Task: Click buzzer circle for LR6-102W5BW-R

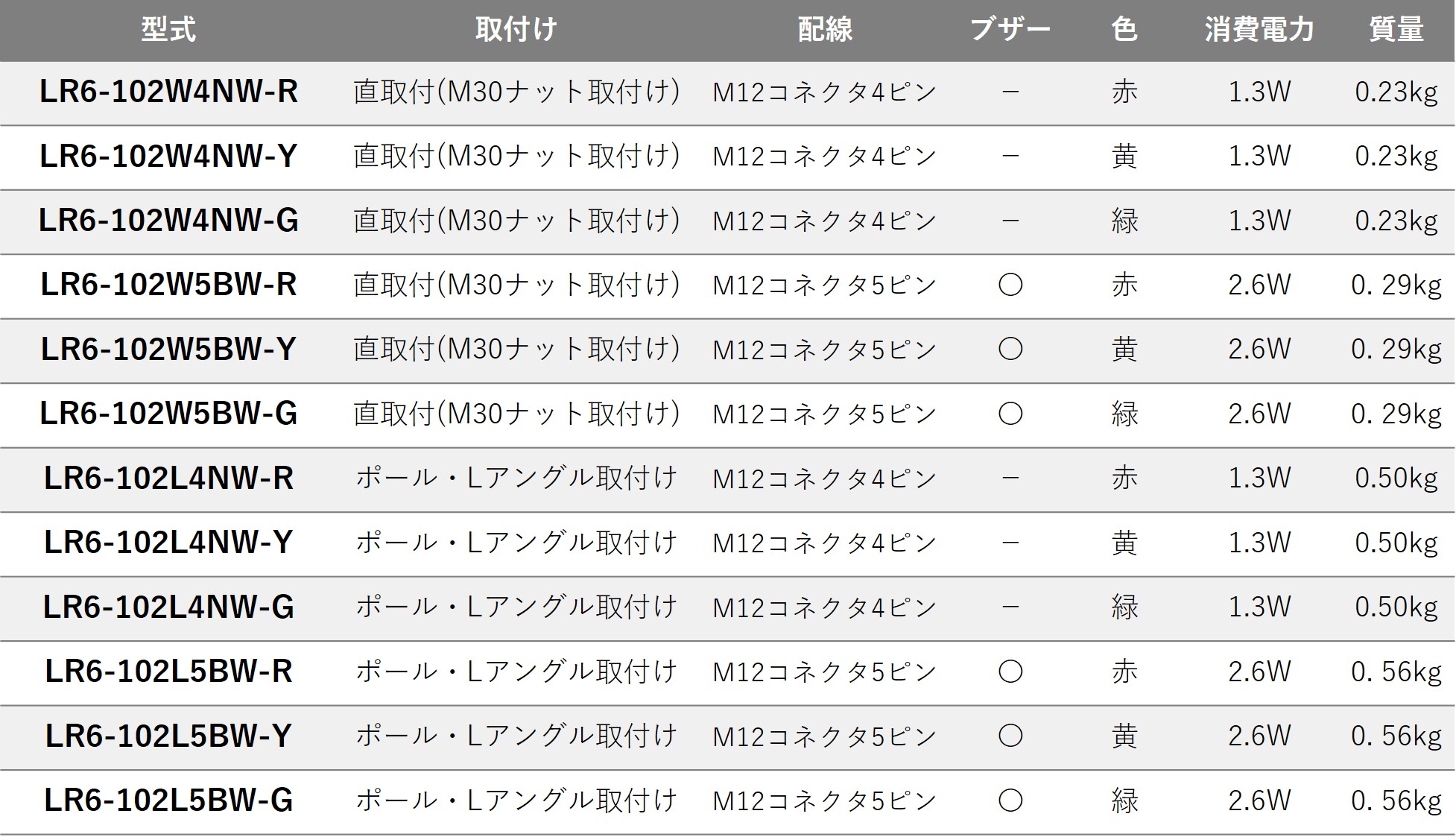Action: (x=1010, y=285)
